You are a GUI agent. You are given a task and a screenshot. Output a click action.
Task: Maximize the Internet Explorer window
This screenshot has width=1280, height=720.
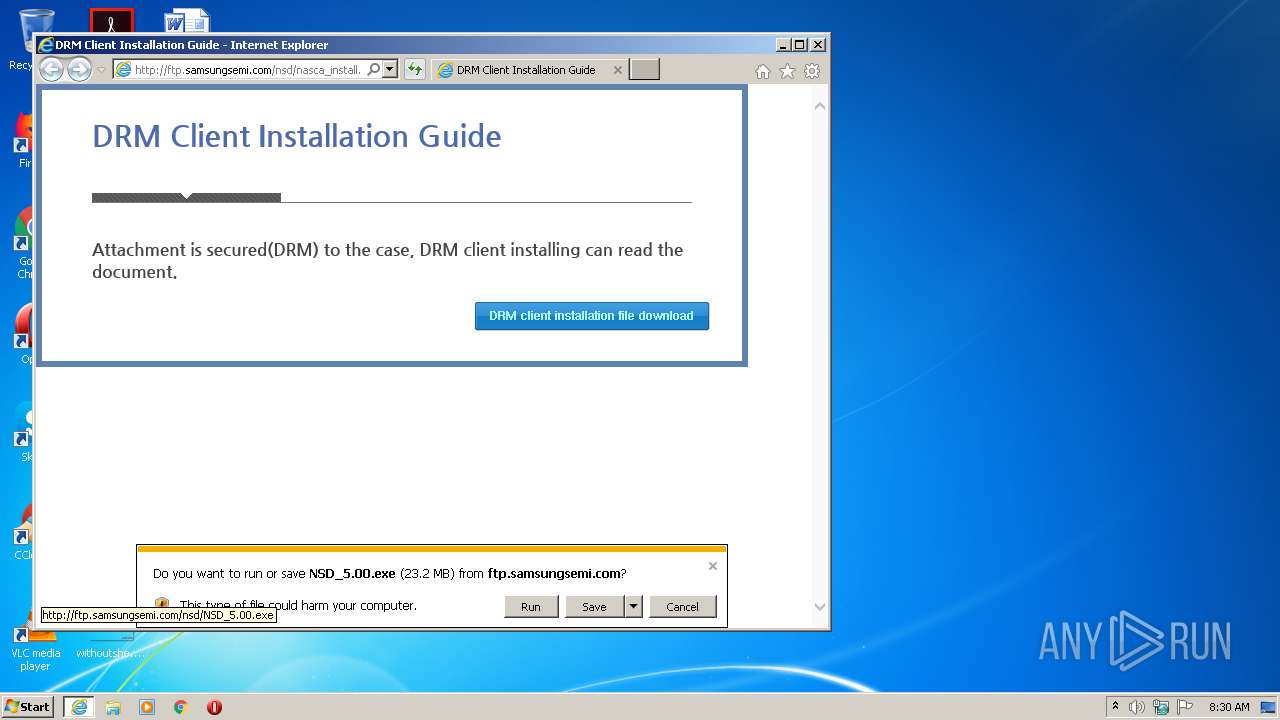pyautogui.click(x=799, y=45)
